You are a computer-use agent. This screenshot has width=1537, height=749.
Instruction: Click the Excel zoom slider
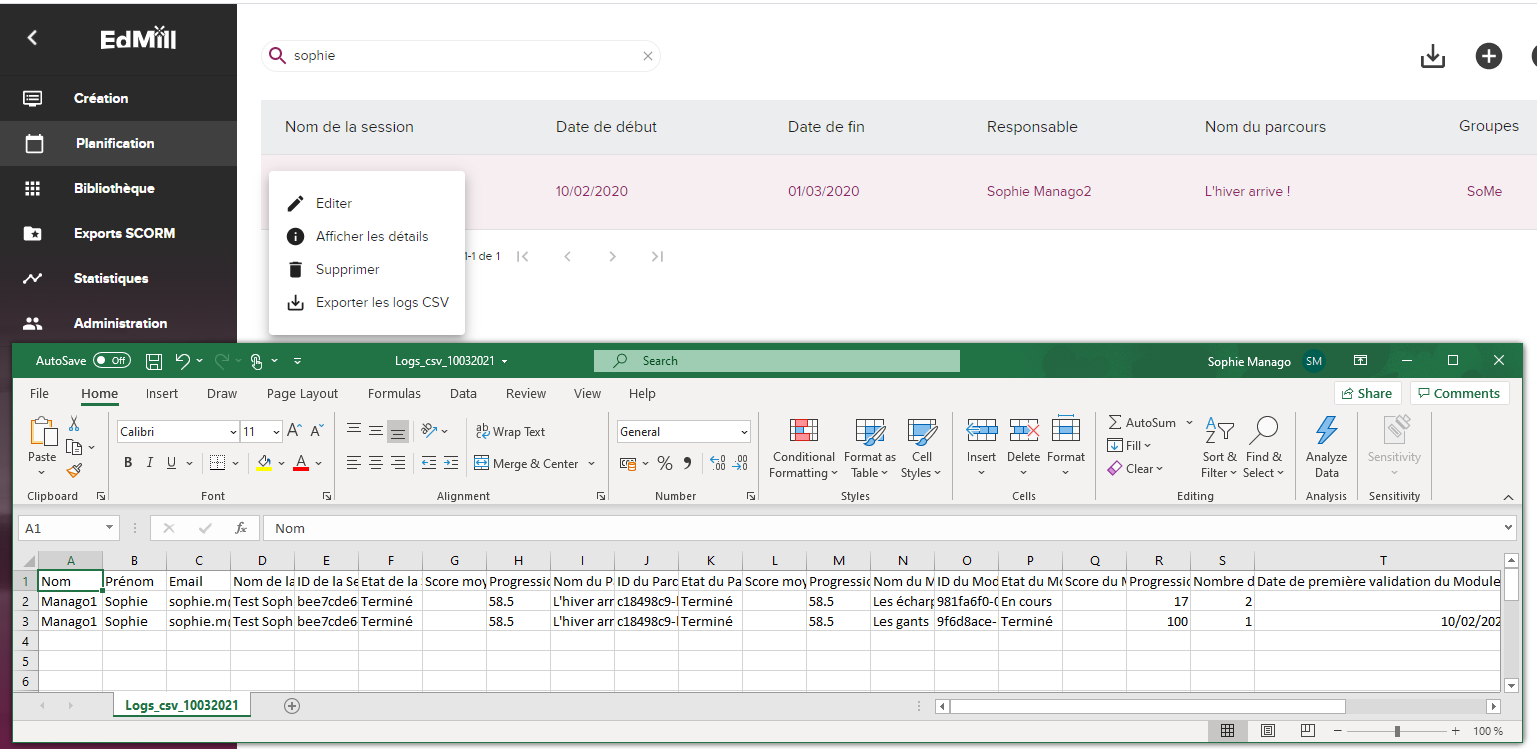(1398, 731)
